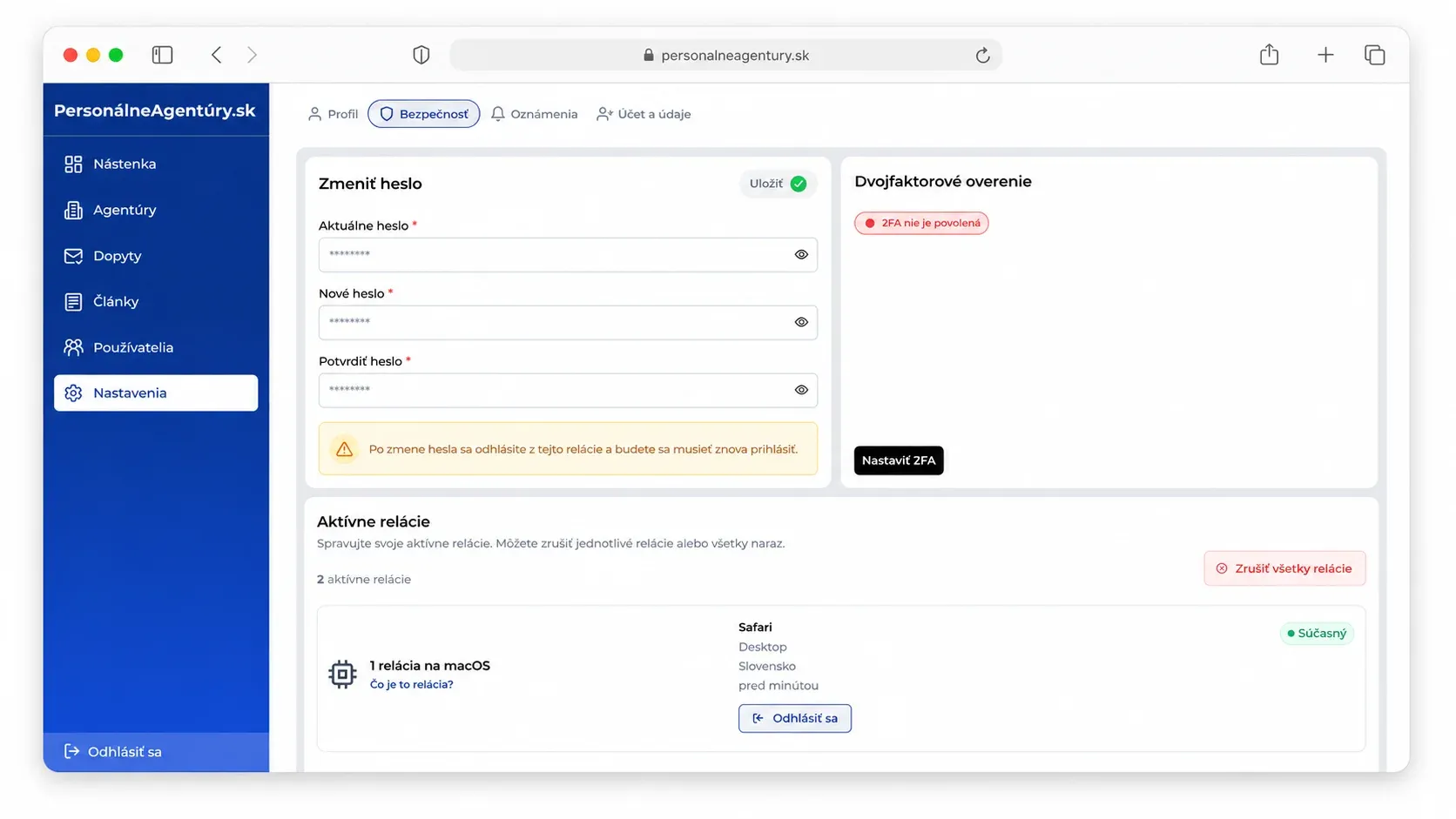Open a new tab with the plus icon
Image resolution: width=1456 pixels, height=819 pixels.
coord(1325,55)
